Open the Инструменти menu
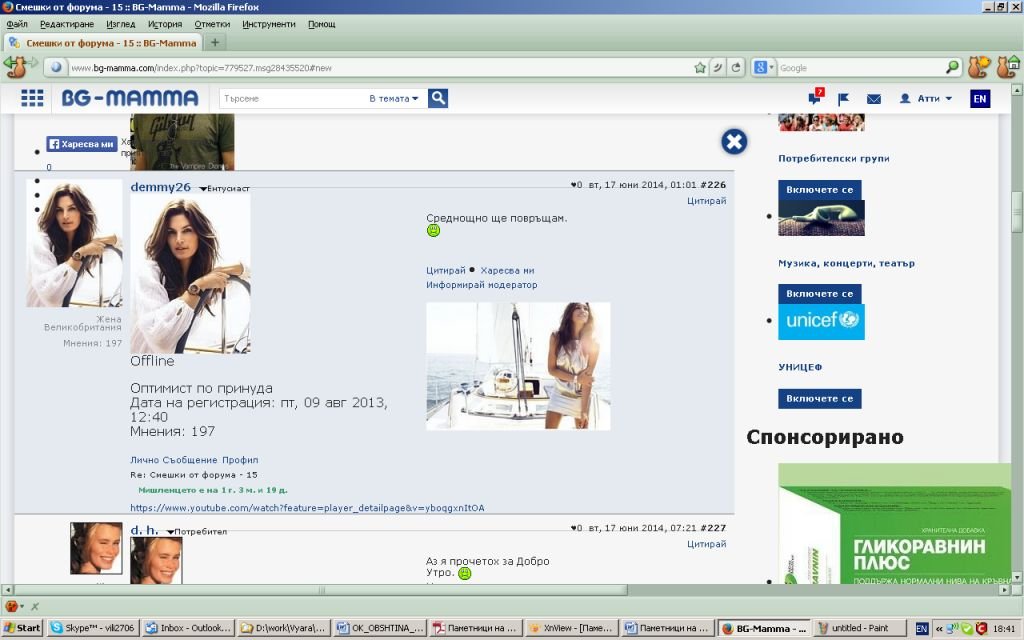1024x640 pixels. (269, 24)
